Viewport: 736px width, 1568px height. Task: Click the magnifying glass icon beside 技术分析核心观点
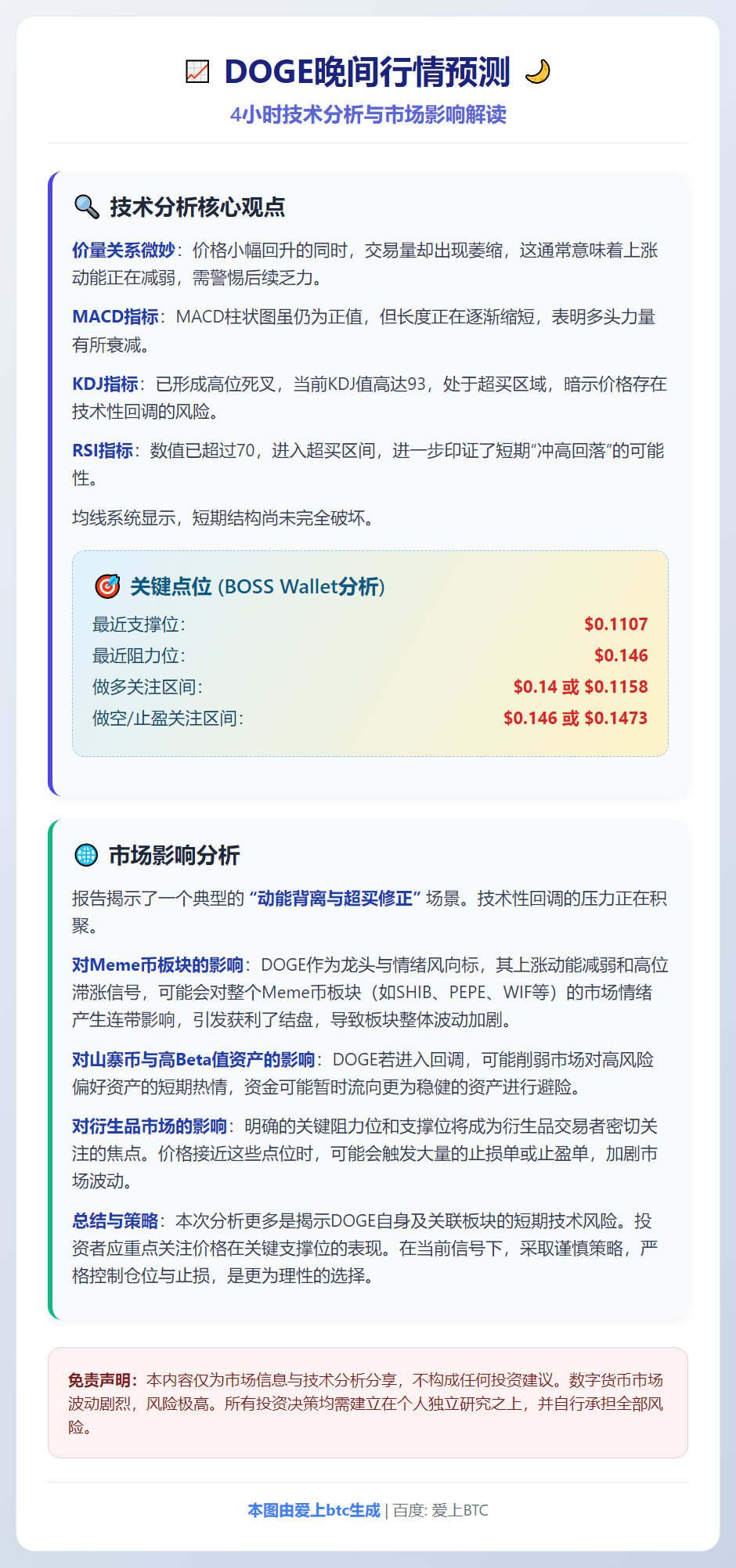86,207
